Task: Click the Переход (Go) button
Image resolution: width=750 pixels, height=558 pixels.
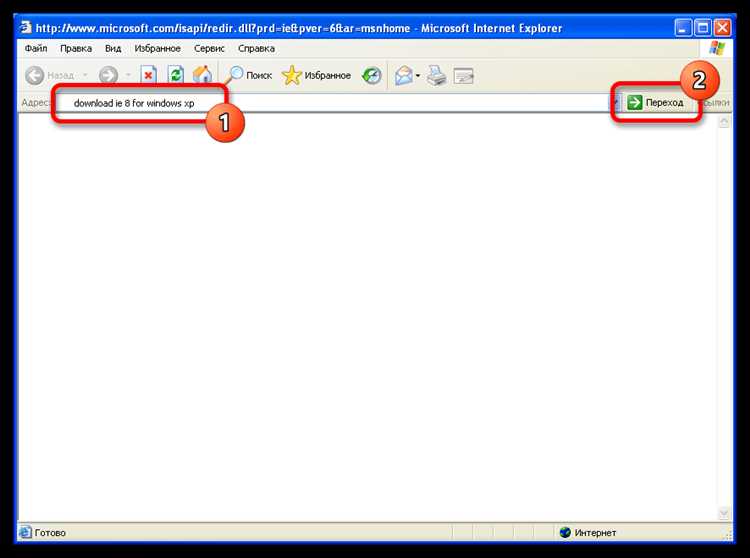Action: (x=656, y=103)
